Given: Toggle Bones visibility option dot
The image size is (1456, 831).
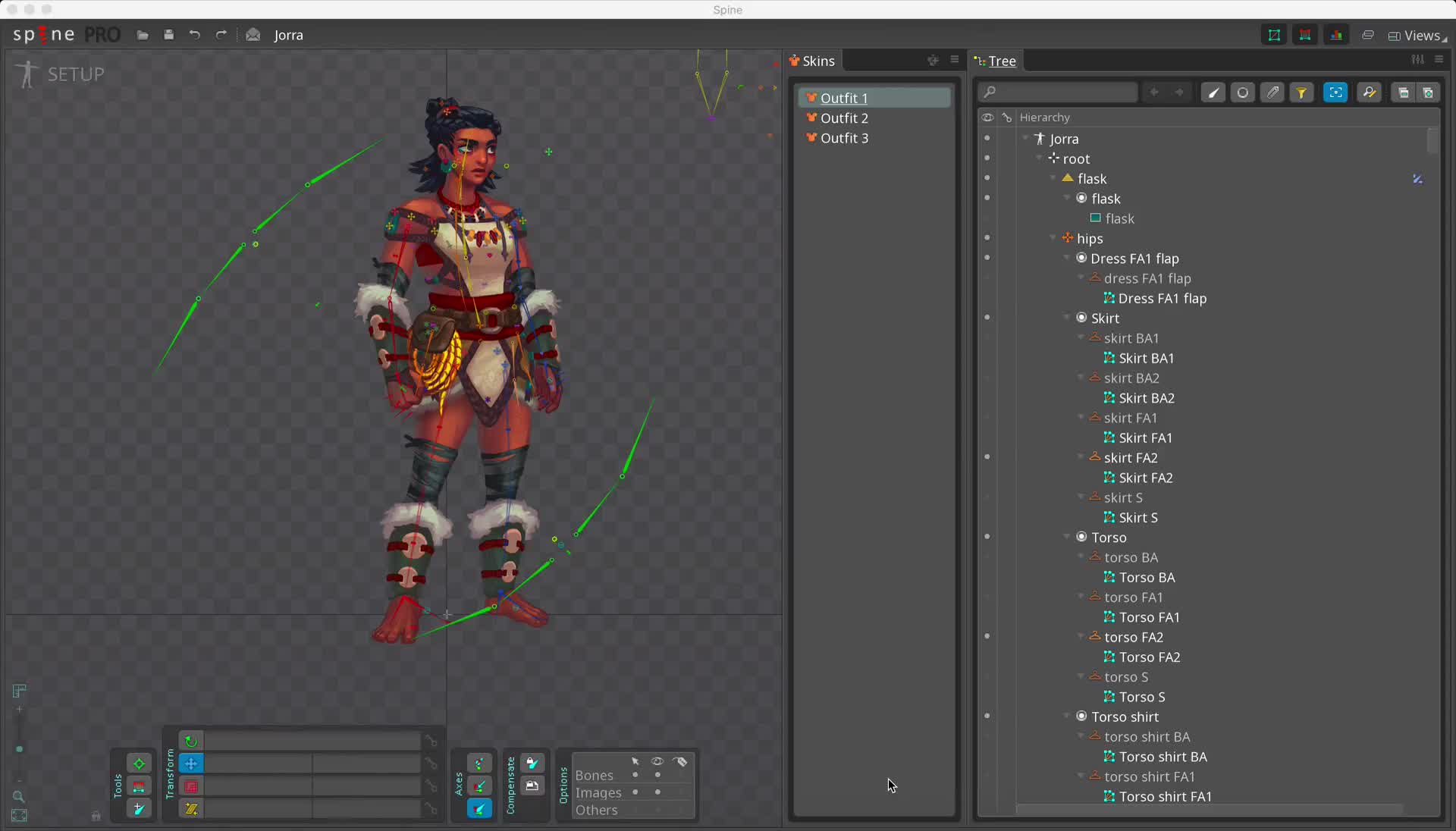Looking at the screenshot, I should tap(657, 775).
